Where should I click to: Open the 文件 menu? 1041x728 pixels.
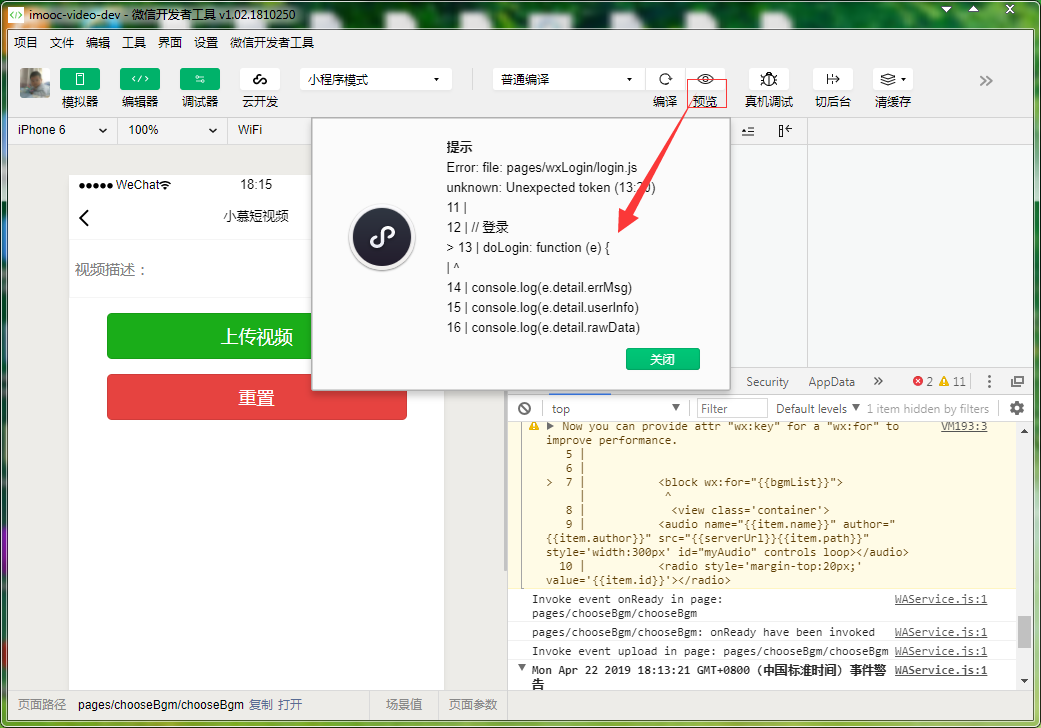pyautogui.click(x=62, y=42)
